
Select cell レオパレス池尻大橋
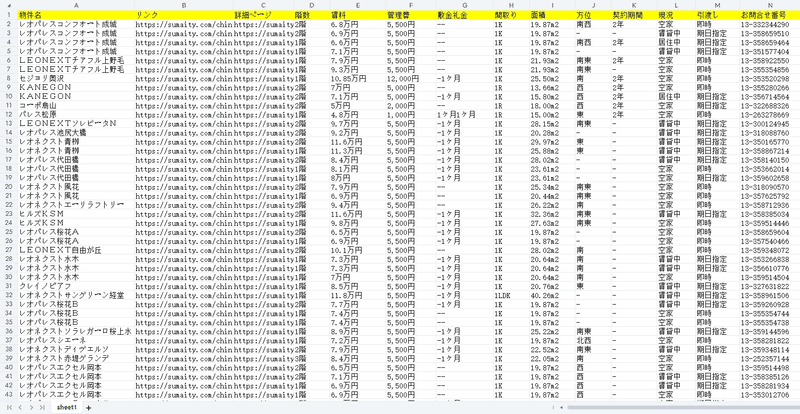click(76, 133)
